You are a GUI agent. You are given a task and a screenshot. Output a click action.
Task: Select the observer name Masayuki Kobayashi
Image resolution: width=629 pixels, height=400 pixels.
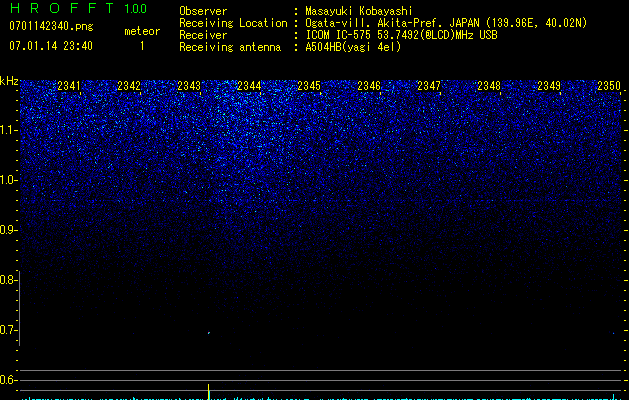coord(358,11)
